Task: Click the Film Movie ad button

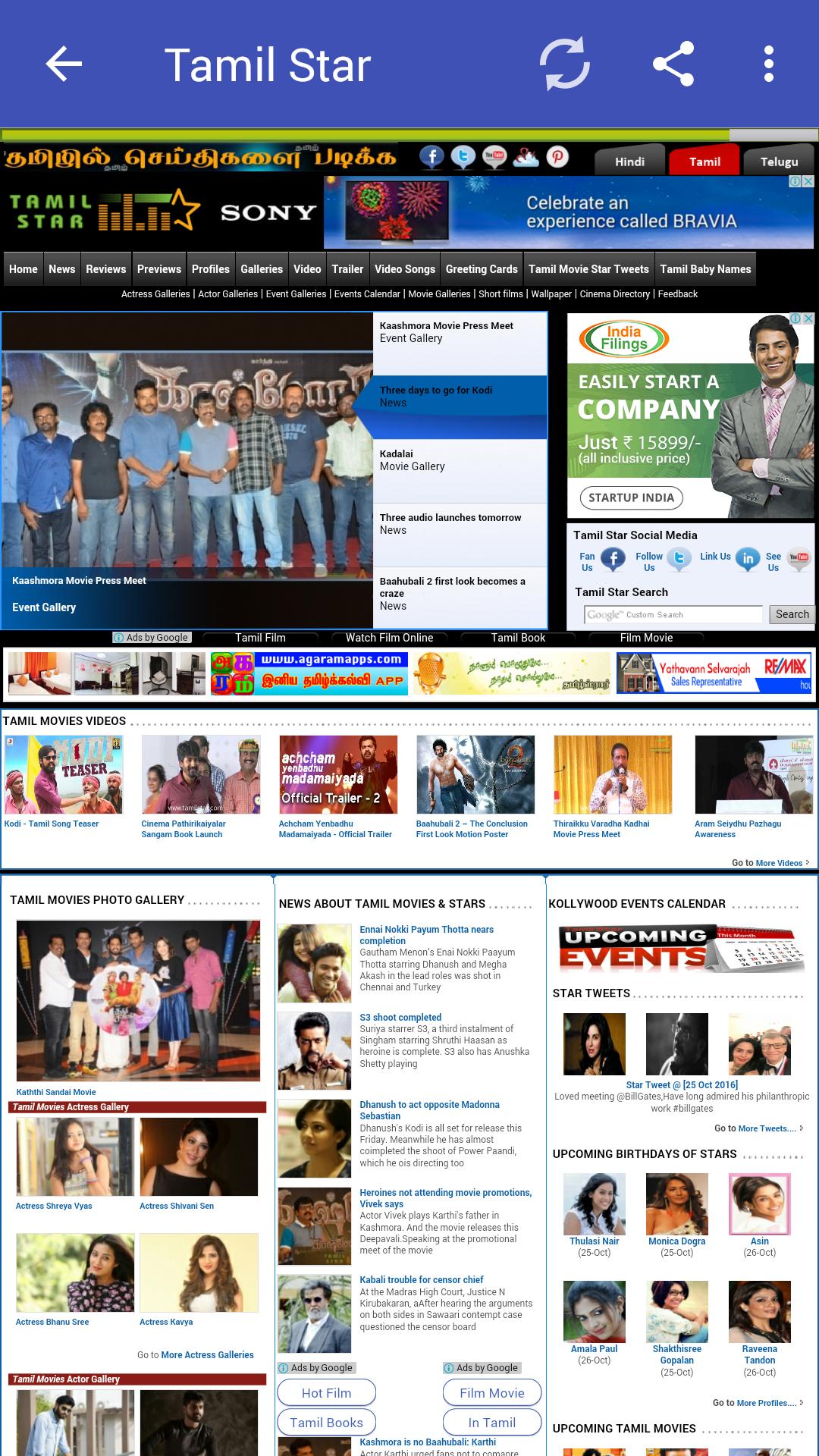Action: [492, 1393]
